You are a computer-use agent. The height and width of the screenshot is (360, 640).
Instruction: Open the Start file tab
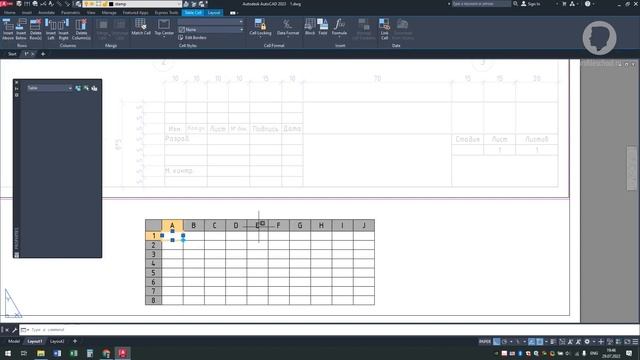(12, 54)
